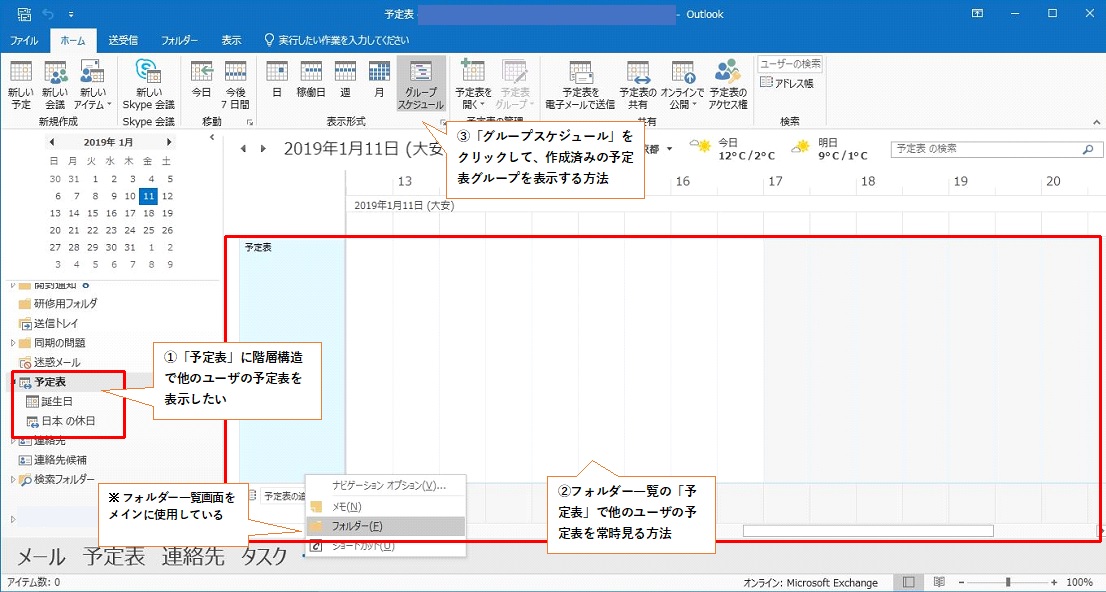Expand the 検索フォルダー item
The height and width of the screenshot is (592, 1106).
tap(13, 480)
